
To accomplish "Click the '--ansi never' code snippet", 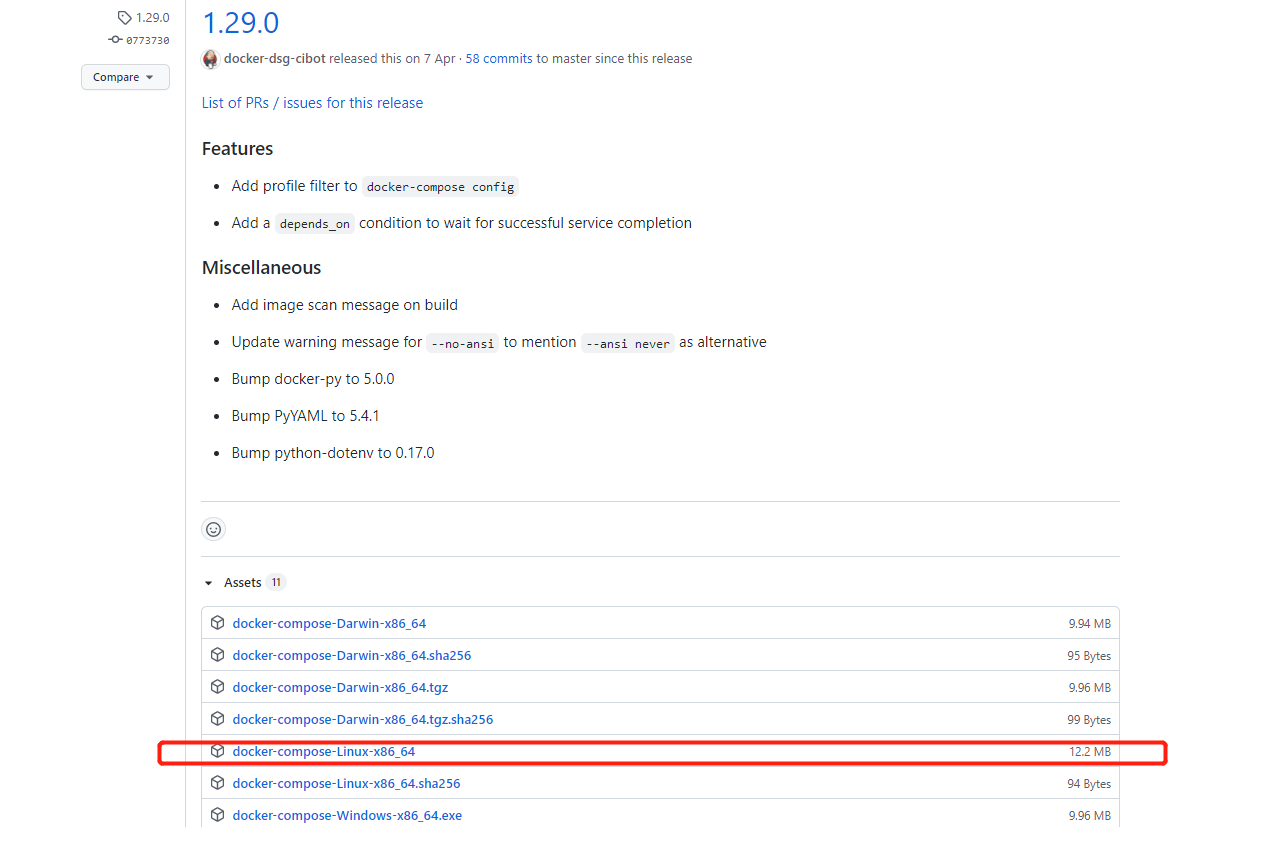I will (x=628, y=343).
